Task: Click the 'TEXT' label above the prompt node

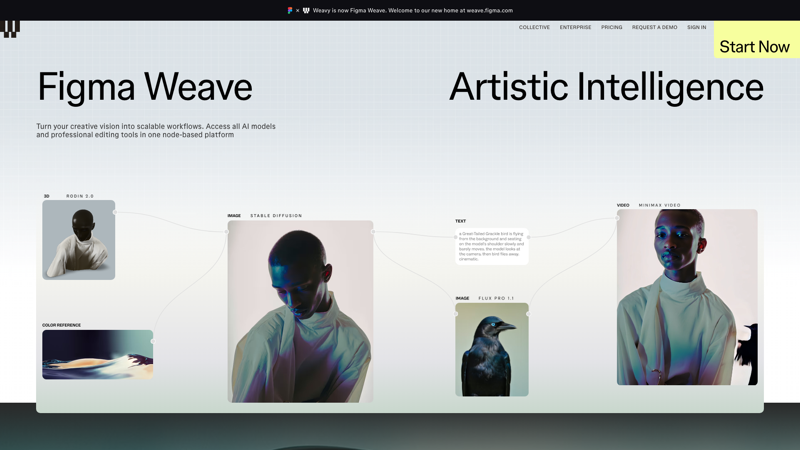Action: (x=461, y=221)
